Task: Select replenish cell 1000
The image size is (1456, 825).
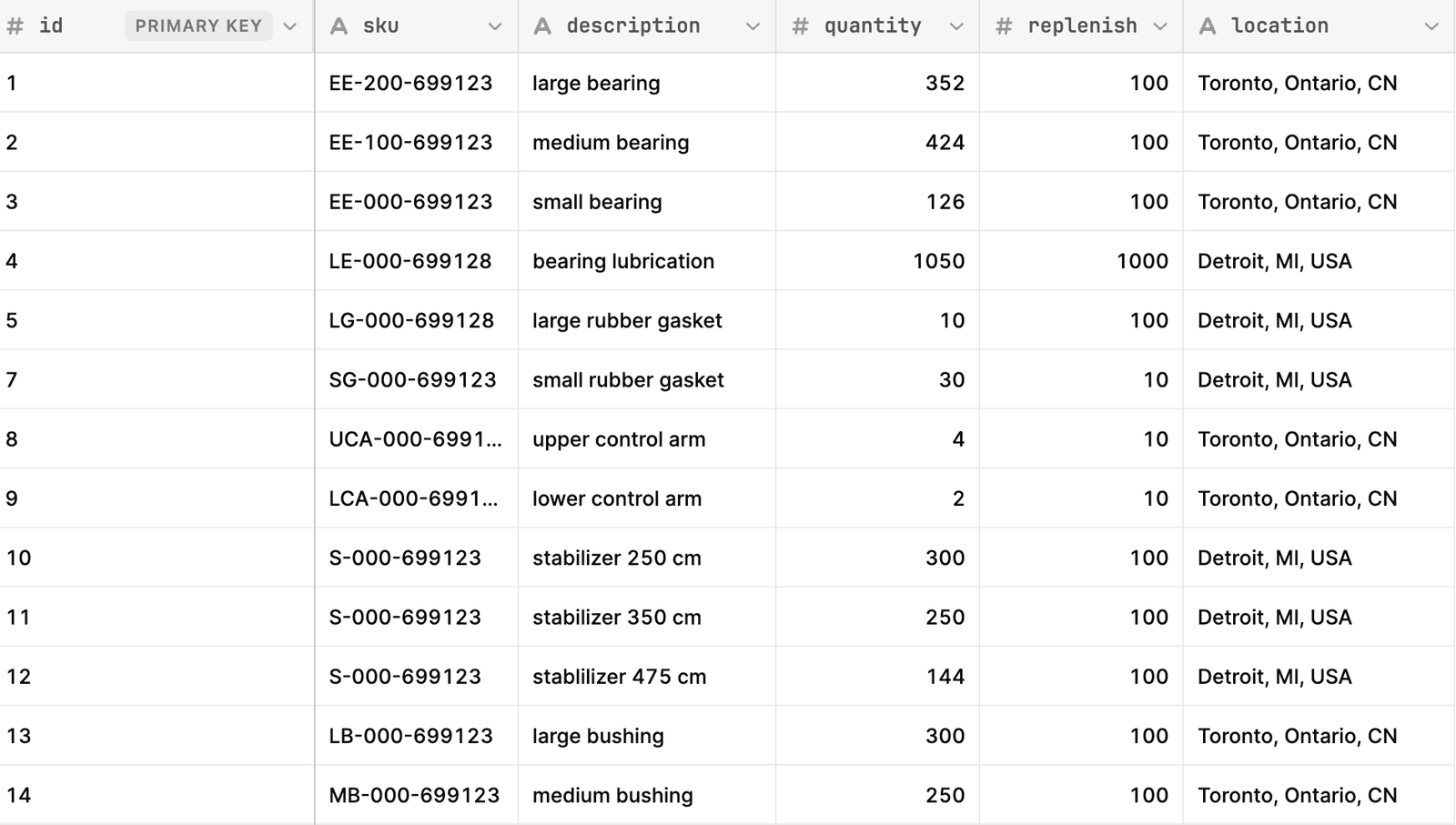Action: coord(1081,261)
